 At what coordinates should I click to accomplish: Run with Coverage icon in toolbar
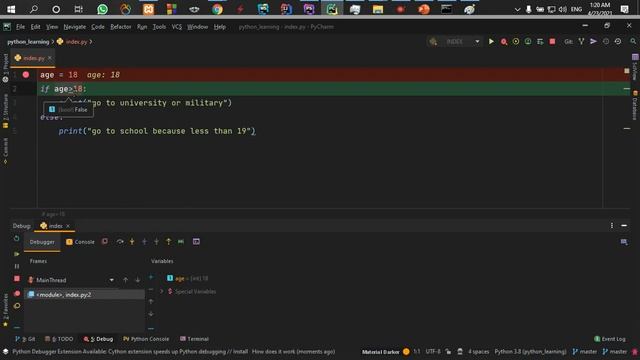click(x=516, y=42)
